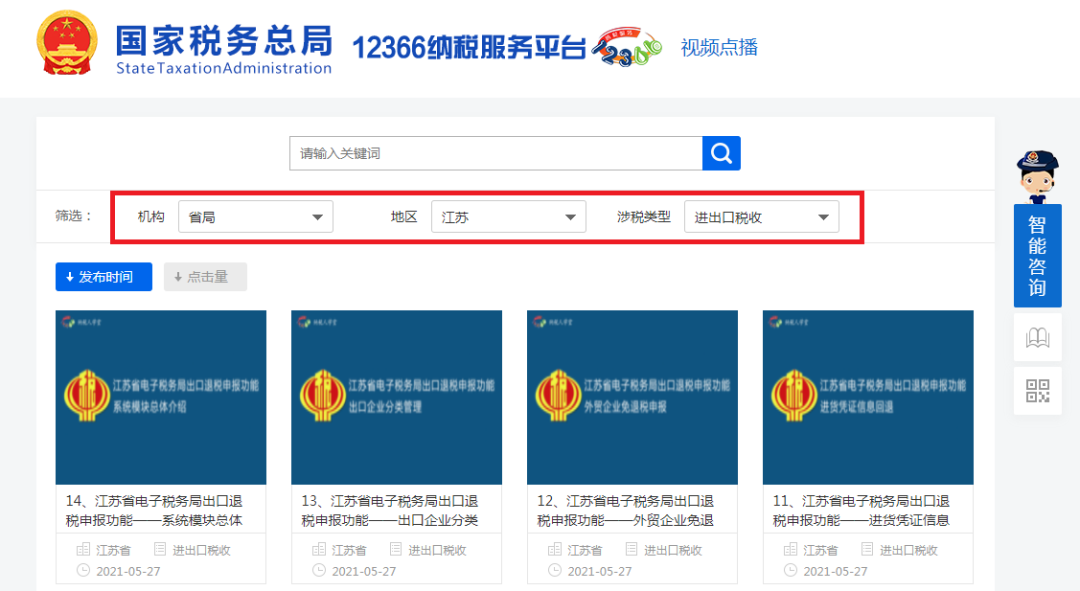Click the national emblem logo
Viewport: 1080px width, 591px height.
point(66,43)
